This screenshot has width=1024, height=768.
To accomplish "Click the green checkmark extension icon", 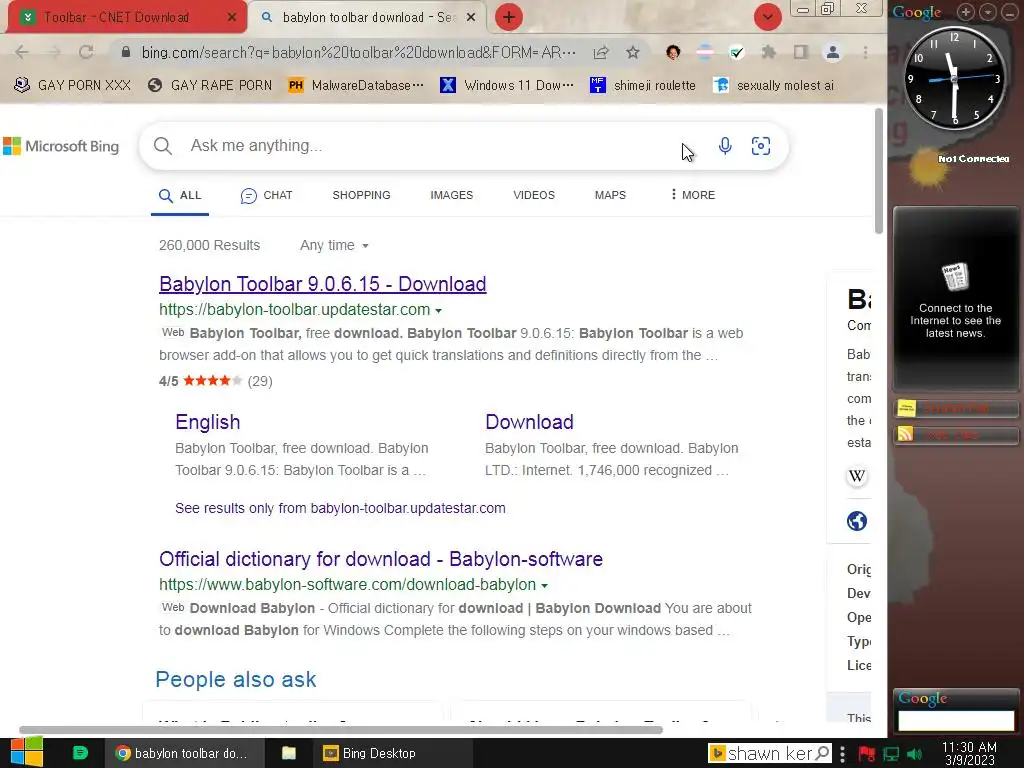I will click(737, 52).
